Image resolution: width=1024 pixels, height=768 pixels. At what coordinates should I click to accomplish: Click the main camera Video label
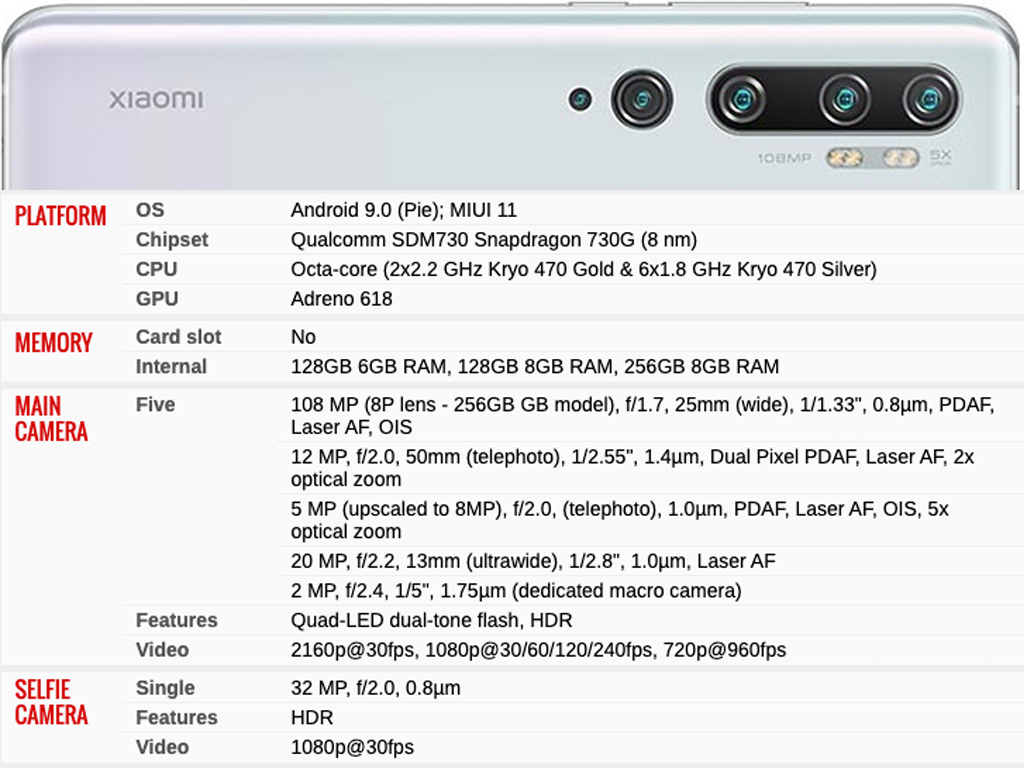[x=162, y=650]
